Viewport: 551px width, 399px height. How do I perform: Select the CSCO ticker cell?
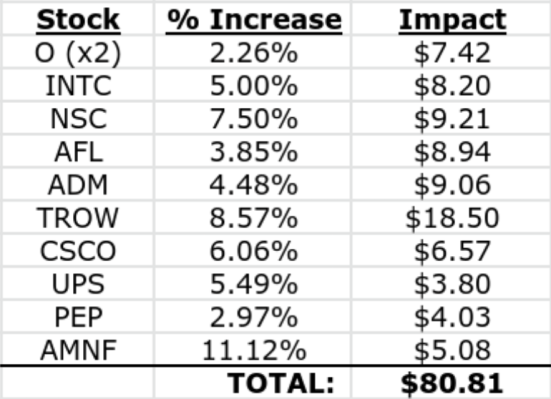78,251
